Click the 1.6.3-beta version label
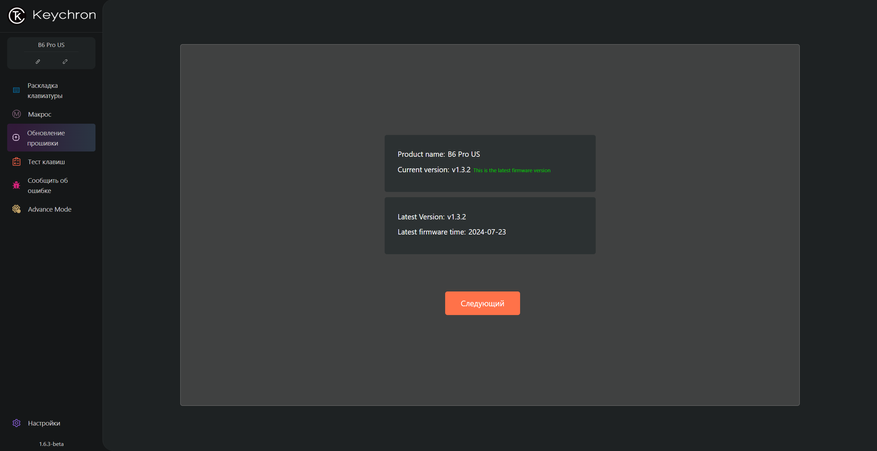The image size is (877, 451). [x=51, y=444]
